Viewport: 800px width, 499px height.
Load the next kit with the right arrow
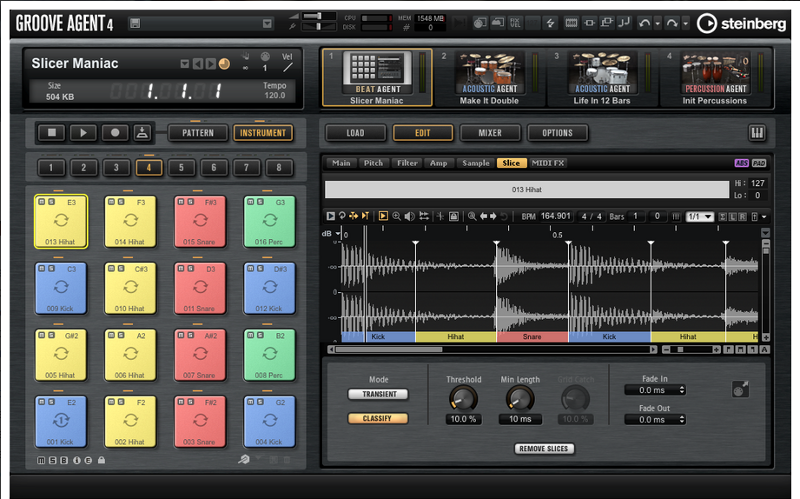click(210, 64)
